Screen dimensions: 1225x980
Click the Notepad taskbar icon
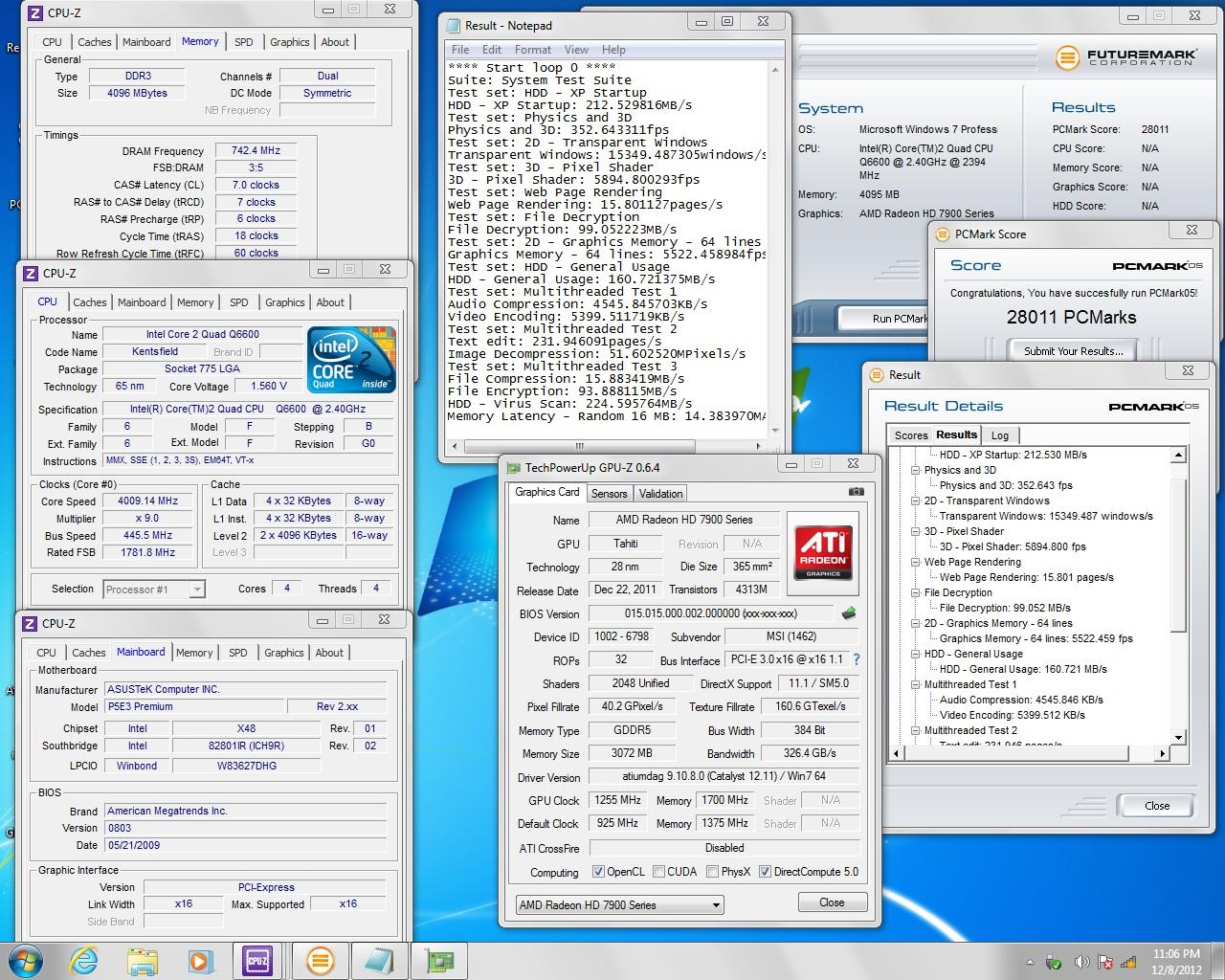pos(379,960)
